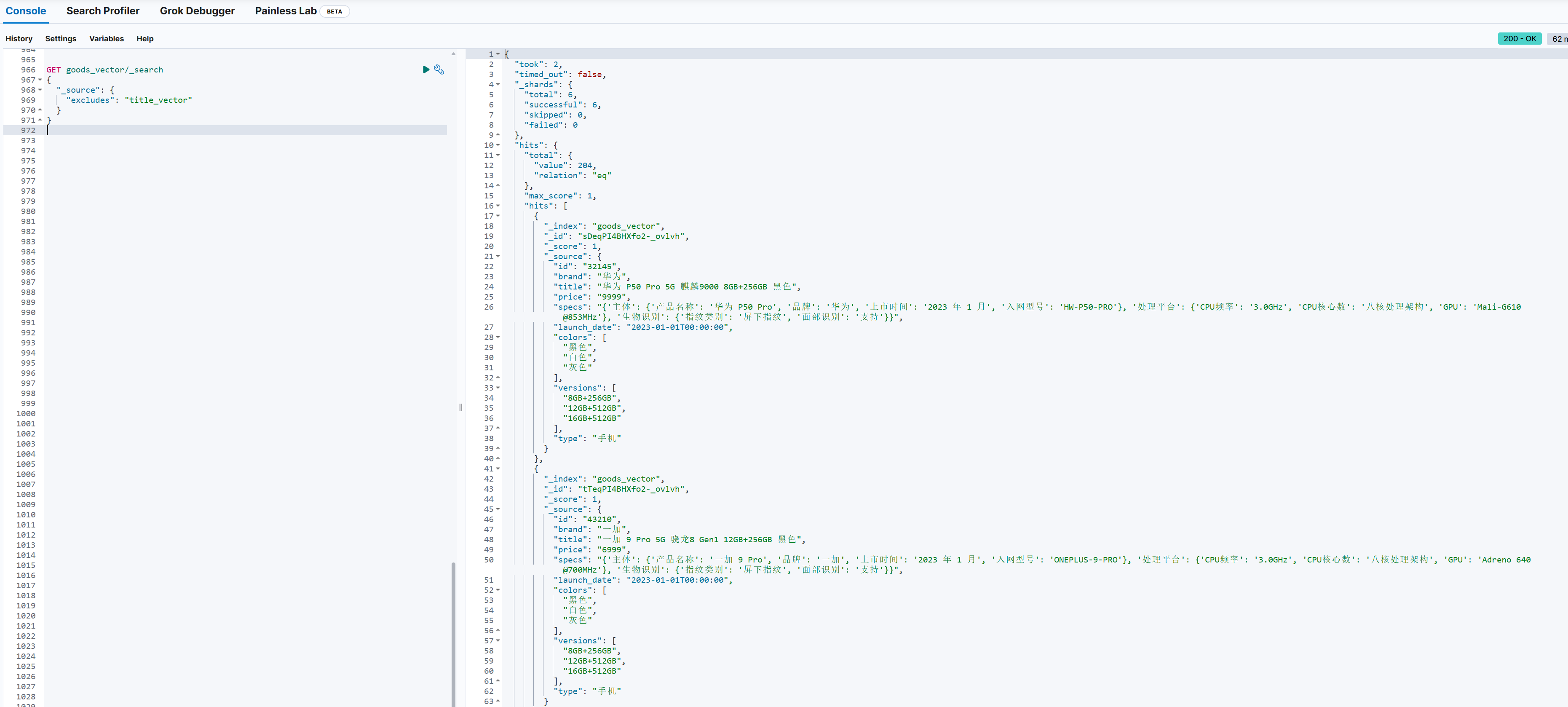Open the Variables dialog

click(x=107, y=38)
